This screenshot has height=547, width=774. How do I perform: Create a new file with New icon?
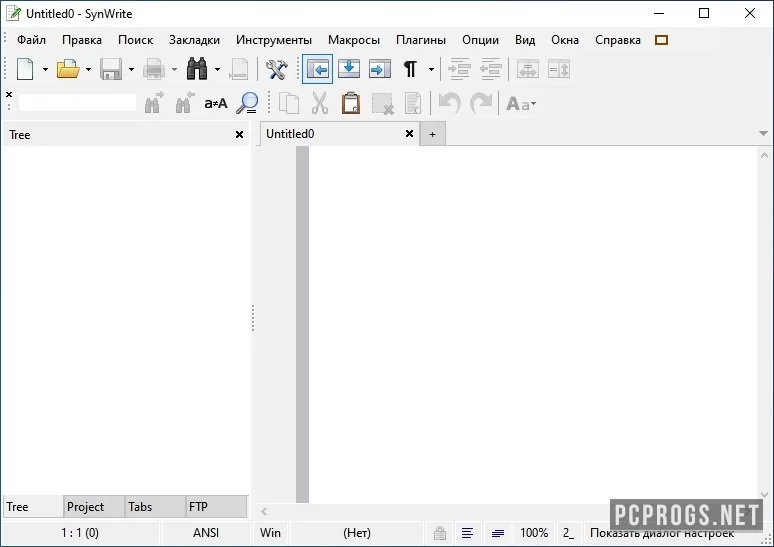pos(25,69)
